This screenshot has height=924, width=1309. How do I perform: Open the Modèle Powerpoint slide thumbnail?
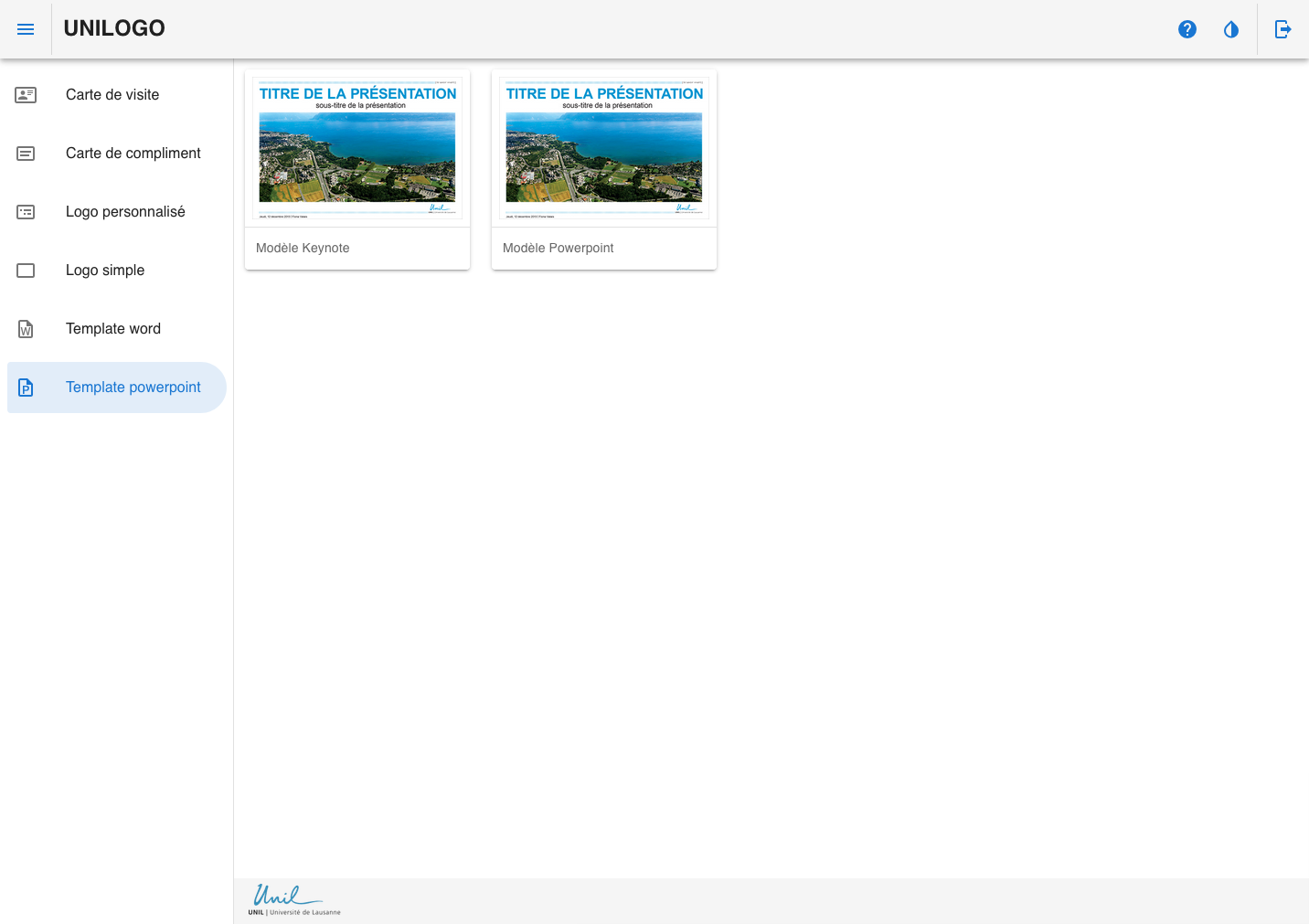[604, 149]
